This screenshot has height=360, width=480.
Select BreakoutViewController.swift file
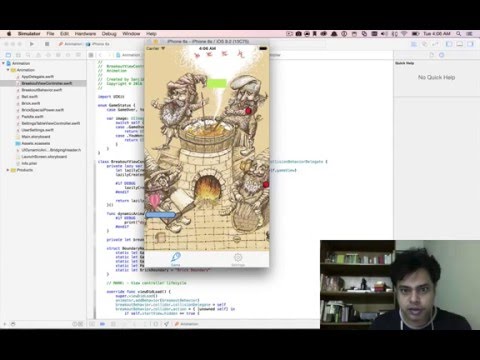point(47,83)
